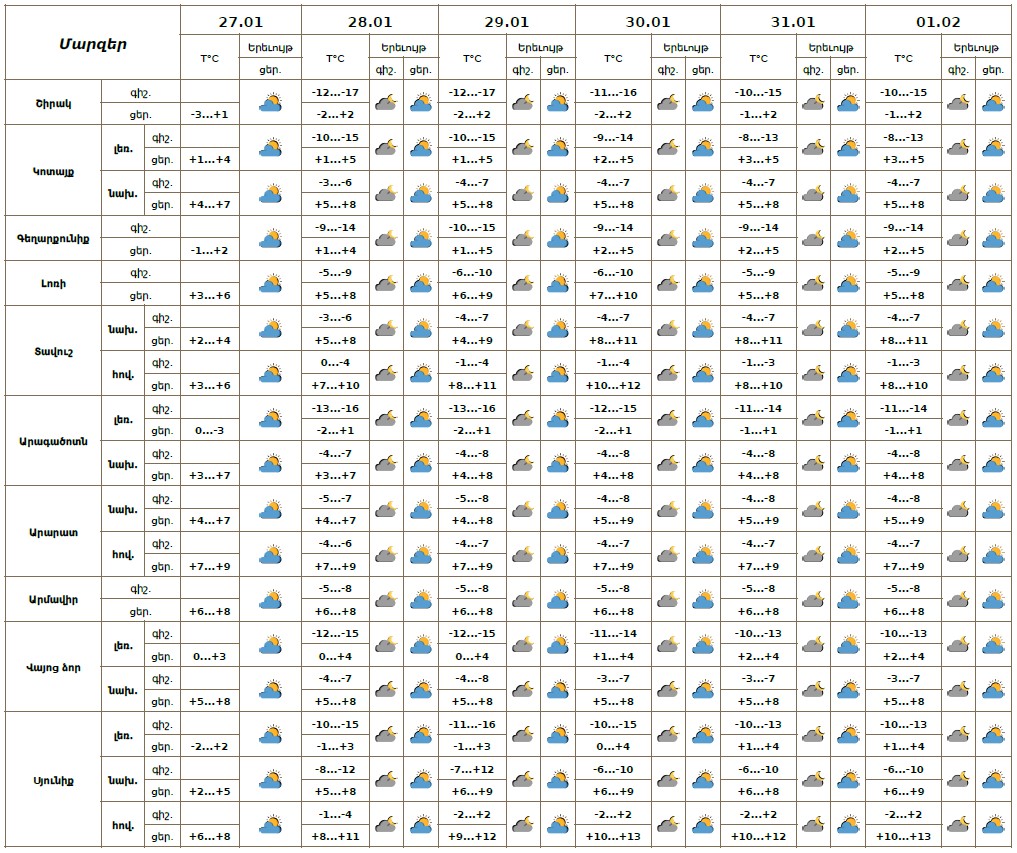Click the Մարզեր table header
The width and height of the screenshot is (1017, 853).
tap(91, 43)
